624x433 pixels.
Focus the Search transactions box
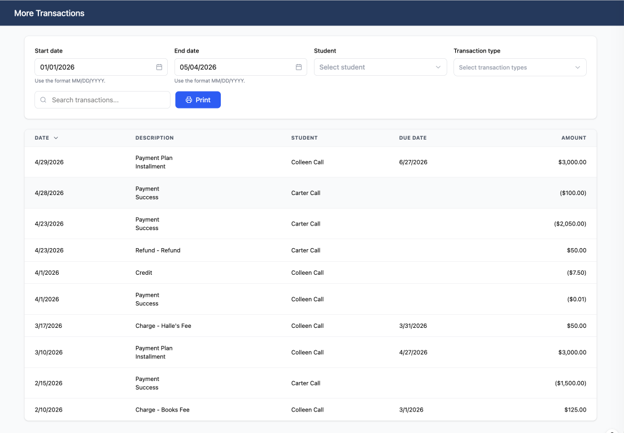tap(102, 100)
